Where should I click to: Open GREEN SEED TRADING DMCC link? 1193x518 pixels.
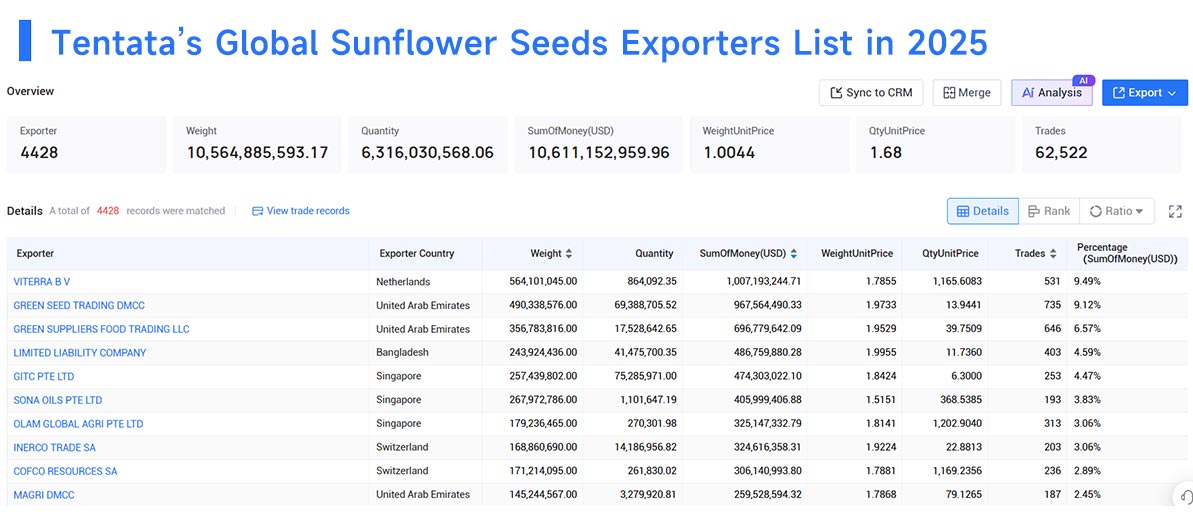tap(79, 305)
